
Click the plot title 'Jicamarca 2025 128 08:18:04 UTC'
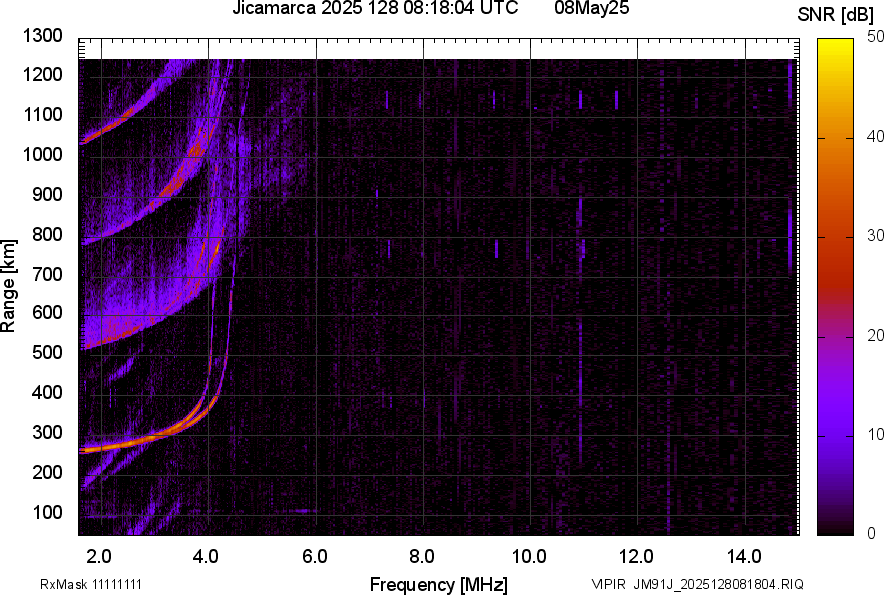tap(375, 8)
